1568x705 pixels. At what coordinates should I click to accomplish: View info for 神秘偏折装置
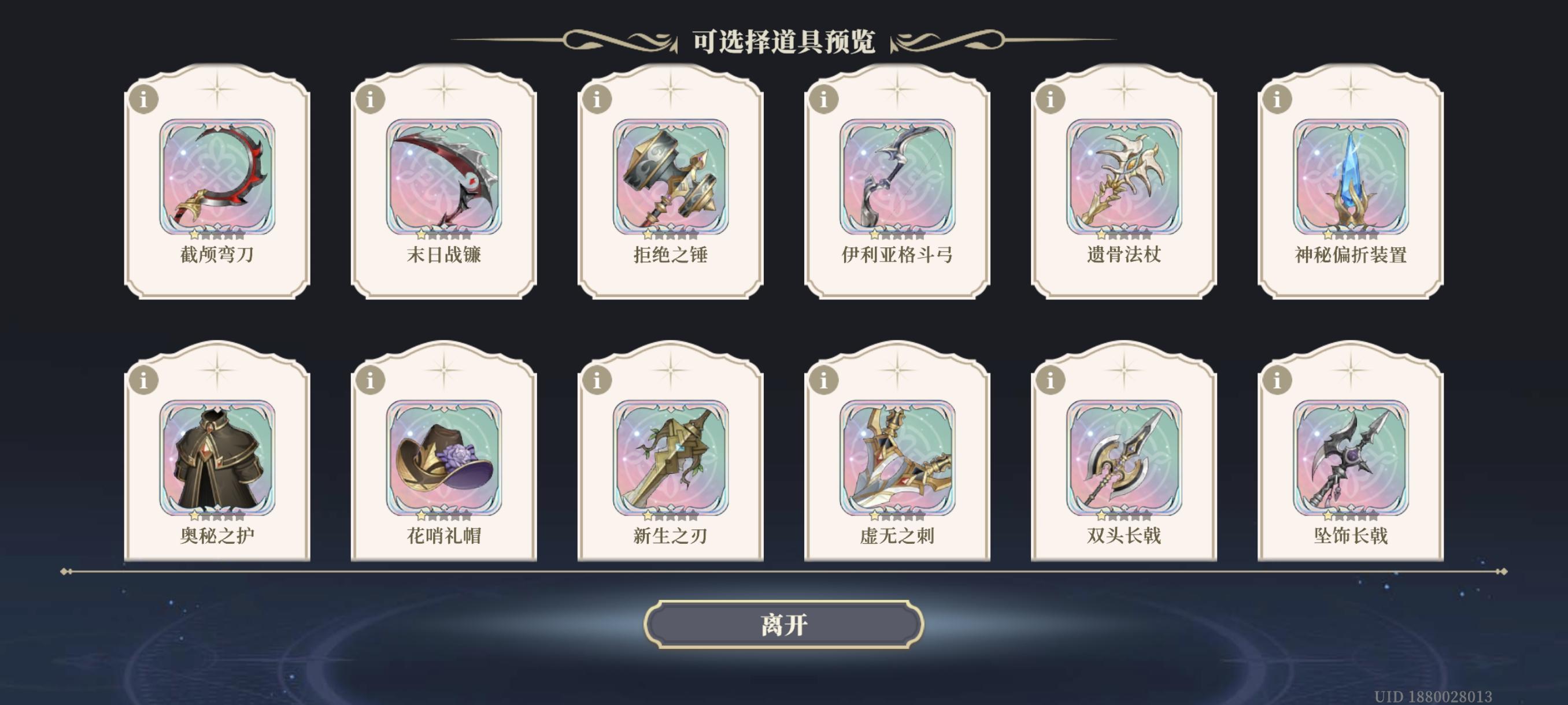coord(1277,99)
